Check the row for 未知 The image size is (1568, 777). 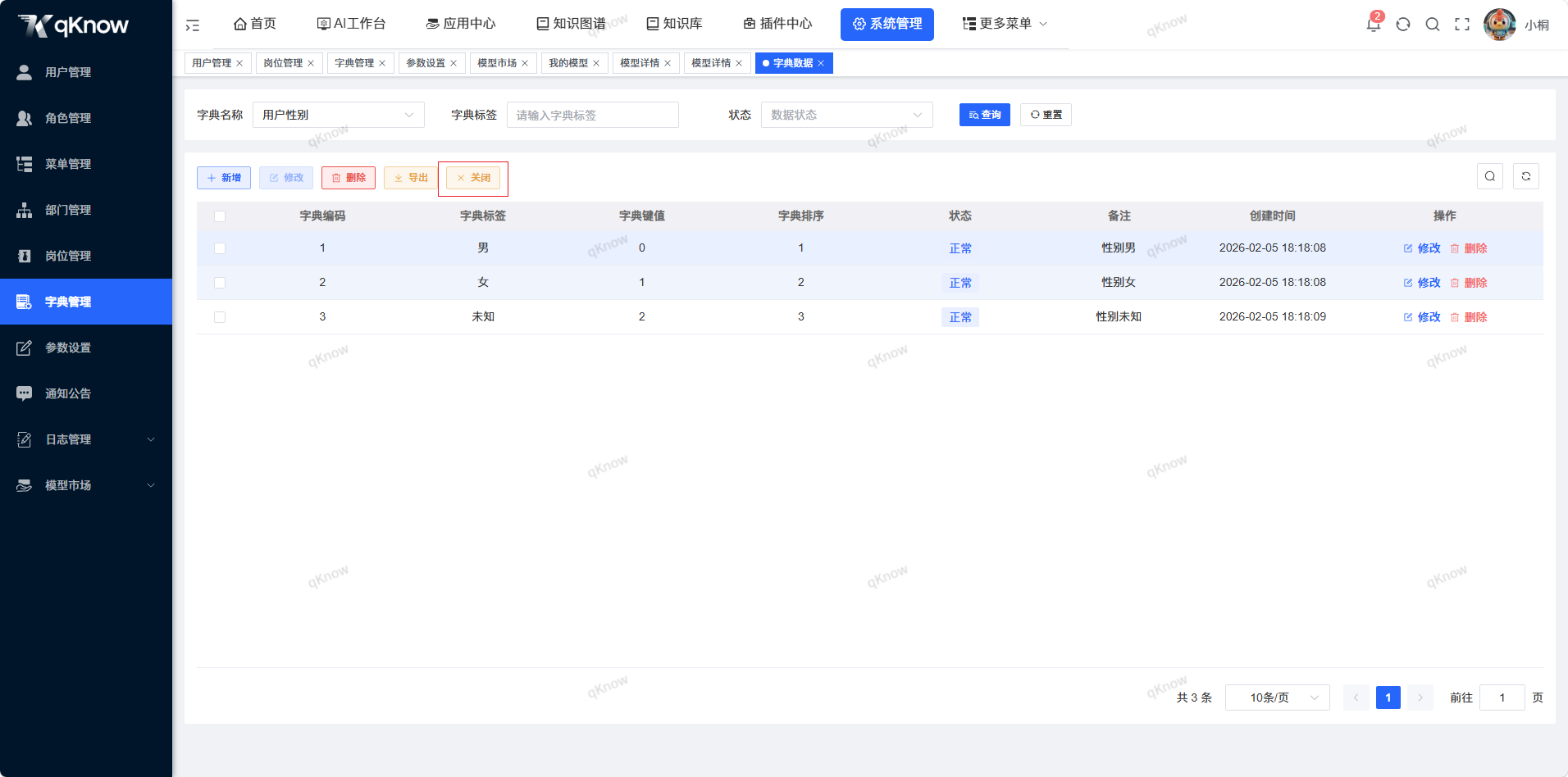220,317
